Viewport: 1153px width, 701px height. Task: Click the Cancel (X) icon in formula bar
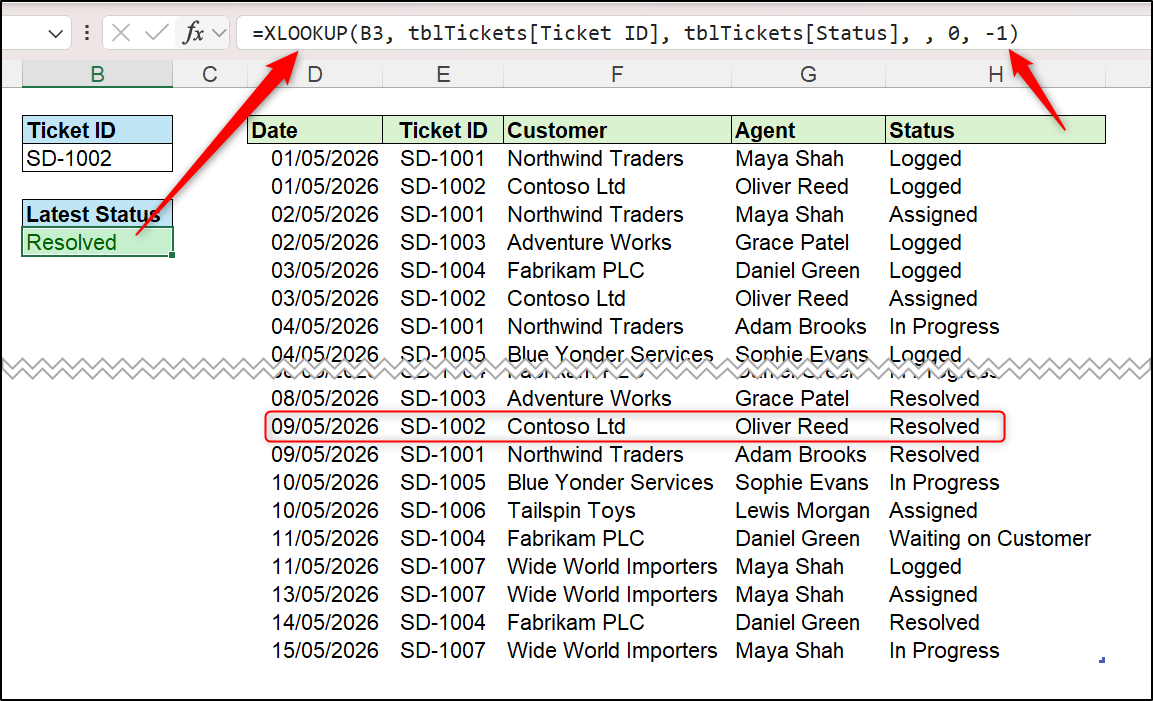point(121,33)
